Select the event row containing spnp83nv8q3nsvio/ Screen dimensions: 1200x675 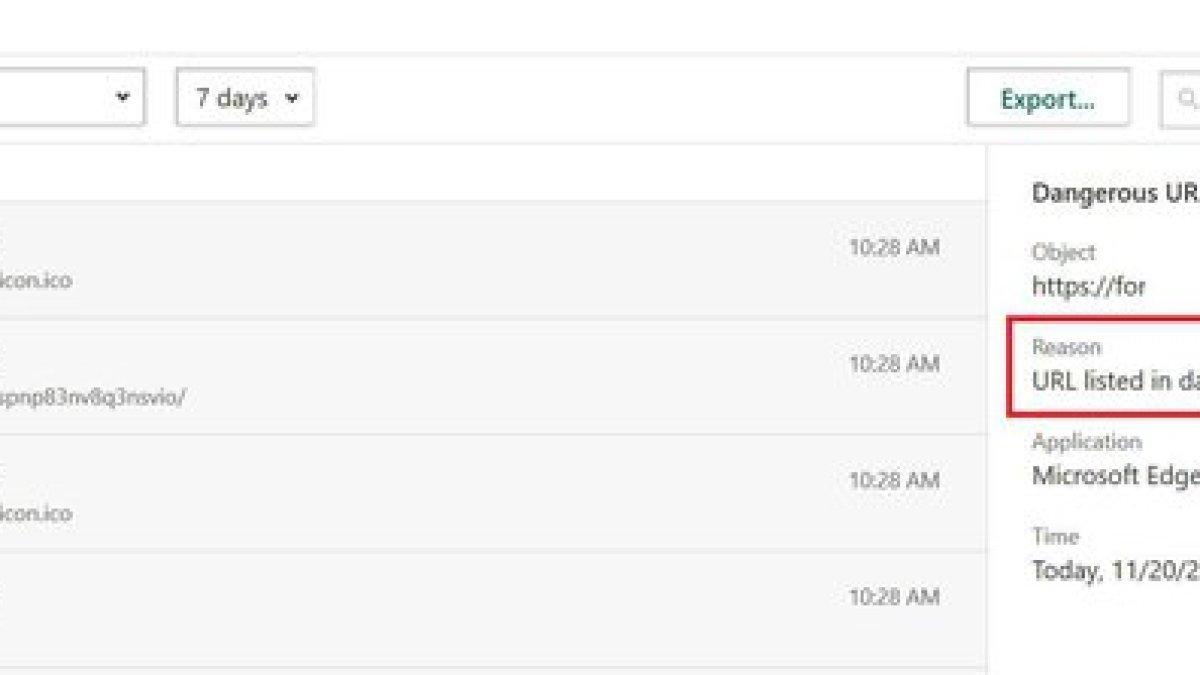[x=488, y=377]
